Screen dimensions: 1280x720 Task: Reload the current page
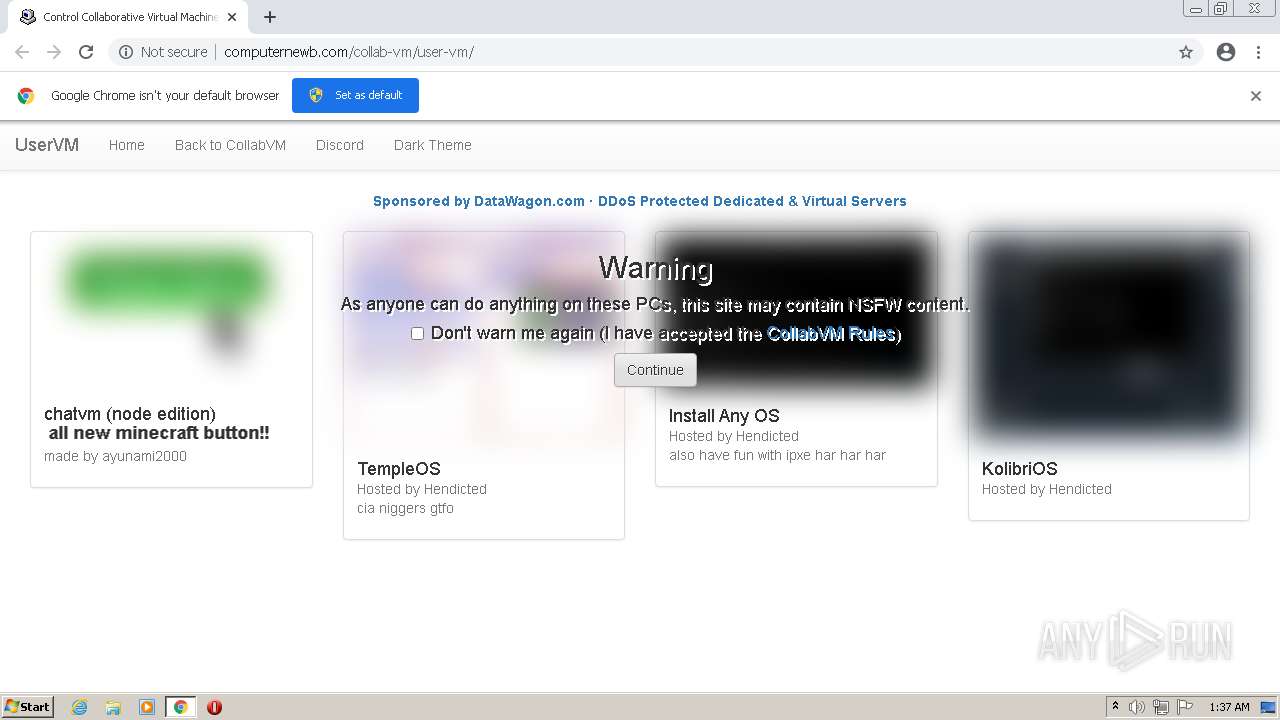pyautogui.click(x=86, y=52)
